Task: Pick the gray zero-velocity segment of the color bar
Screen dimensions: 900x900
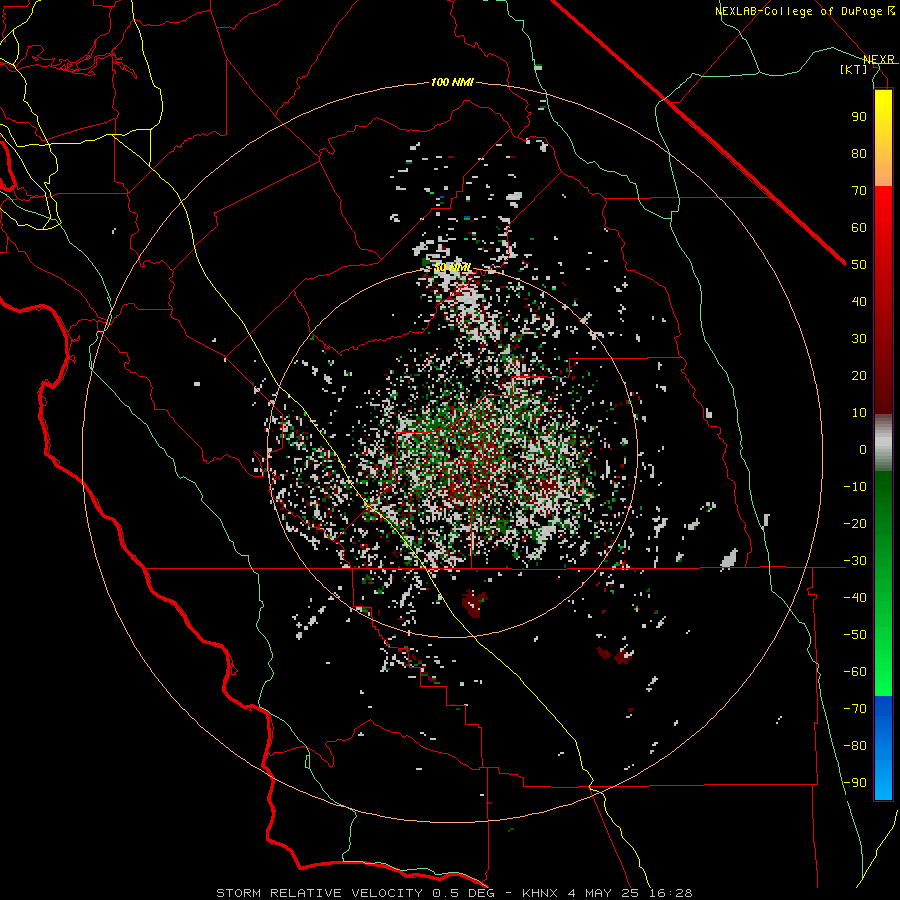Action: pos(883,443)
